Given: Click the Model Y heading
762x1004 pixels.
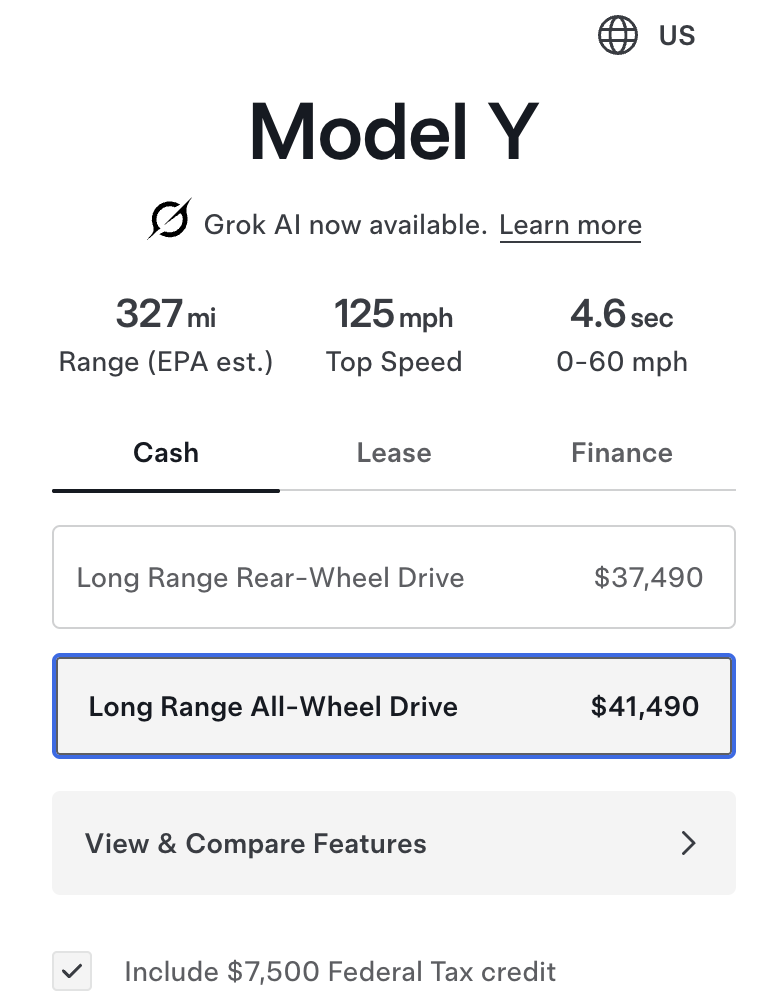Looking at the screenshot, I should 394,133.
